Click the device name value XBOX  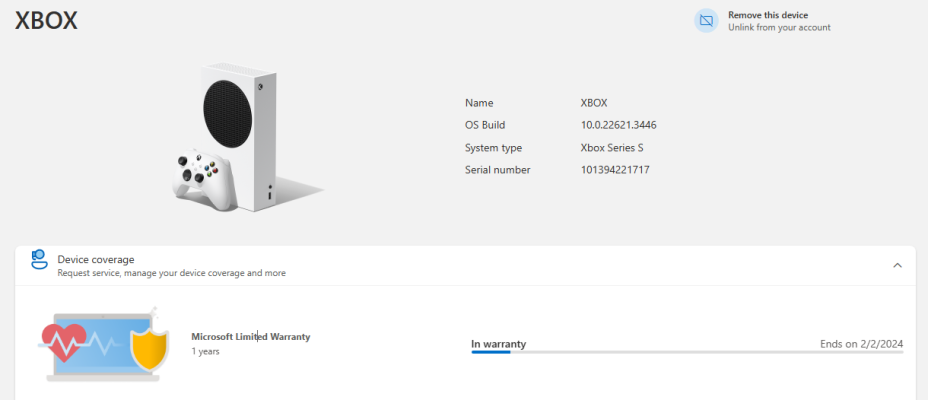(x=594, y=103)
